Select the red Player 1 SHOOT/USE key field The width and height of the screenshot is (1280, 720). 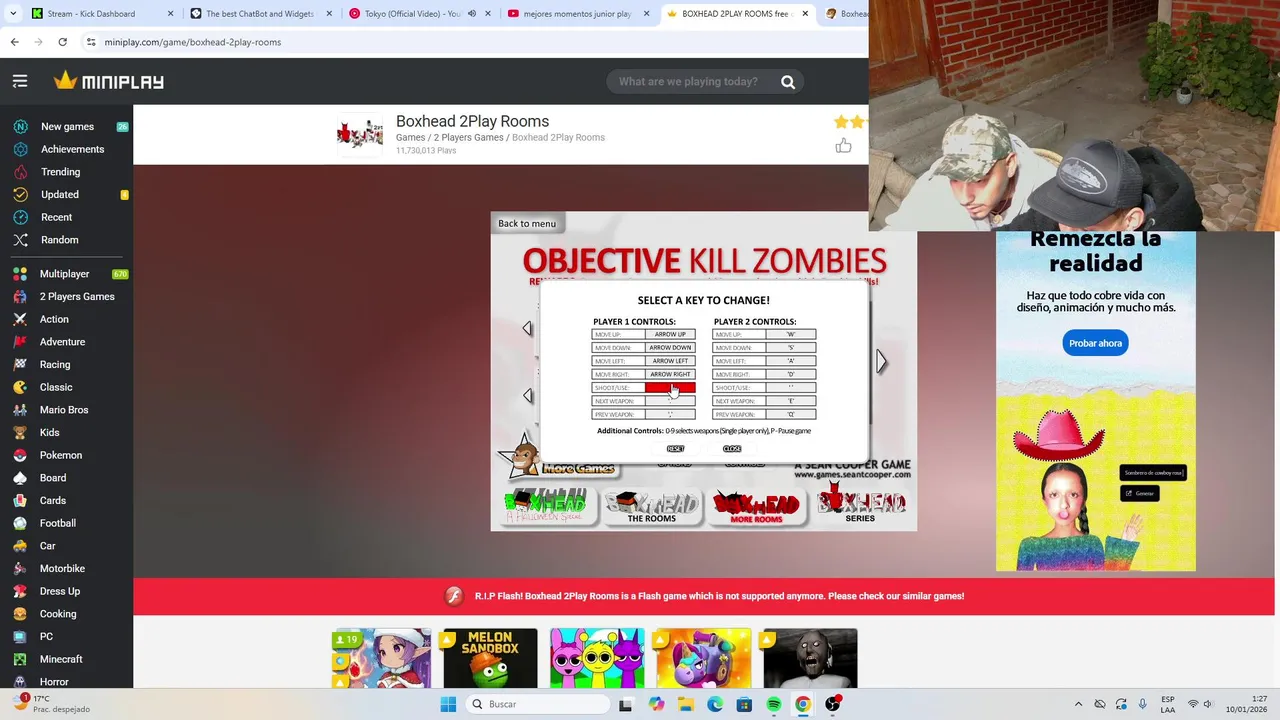670,388
